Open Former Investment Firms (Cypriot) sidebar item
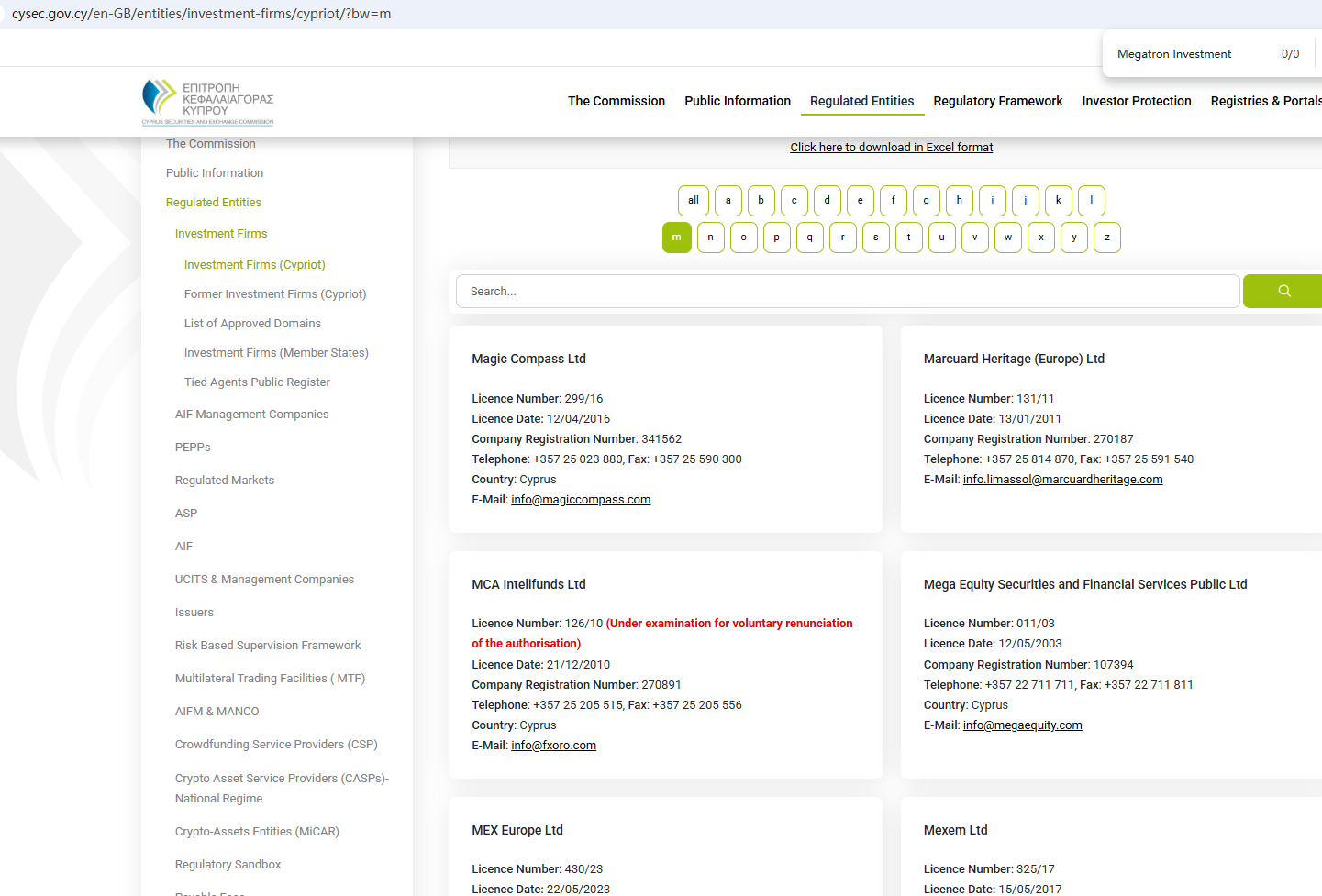 click(x=274, y=294)
